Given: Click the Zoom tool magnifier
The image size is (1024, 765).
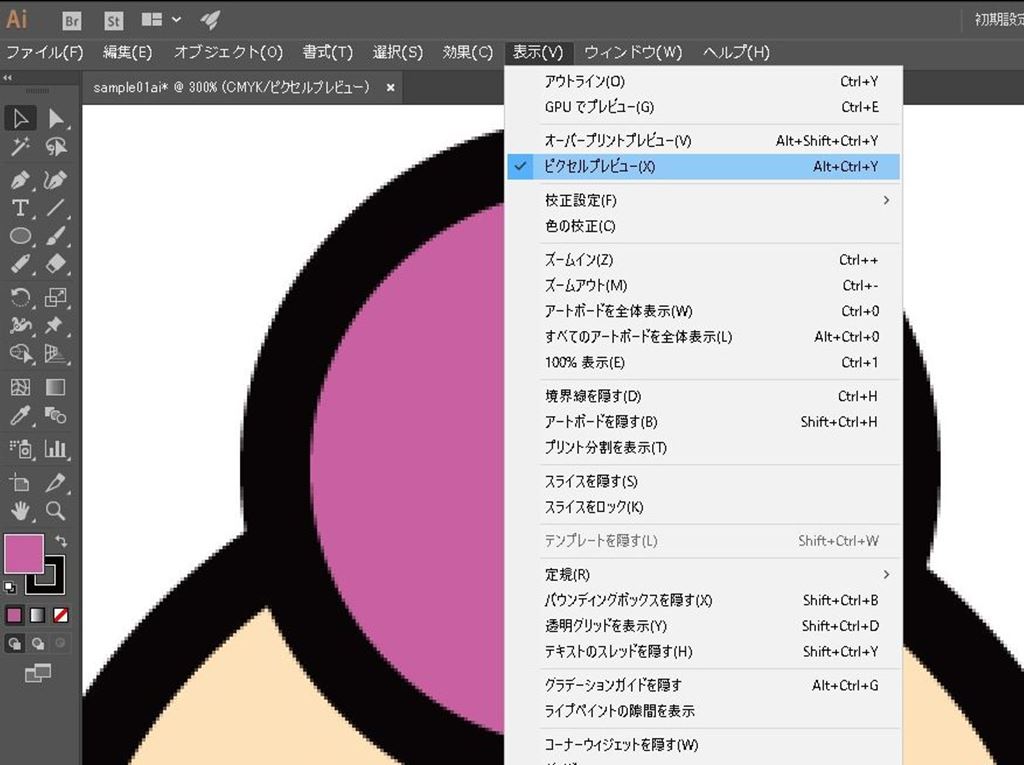Looking at the screenshot, I should [x=56, y=510].
